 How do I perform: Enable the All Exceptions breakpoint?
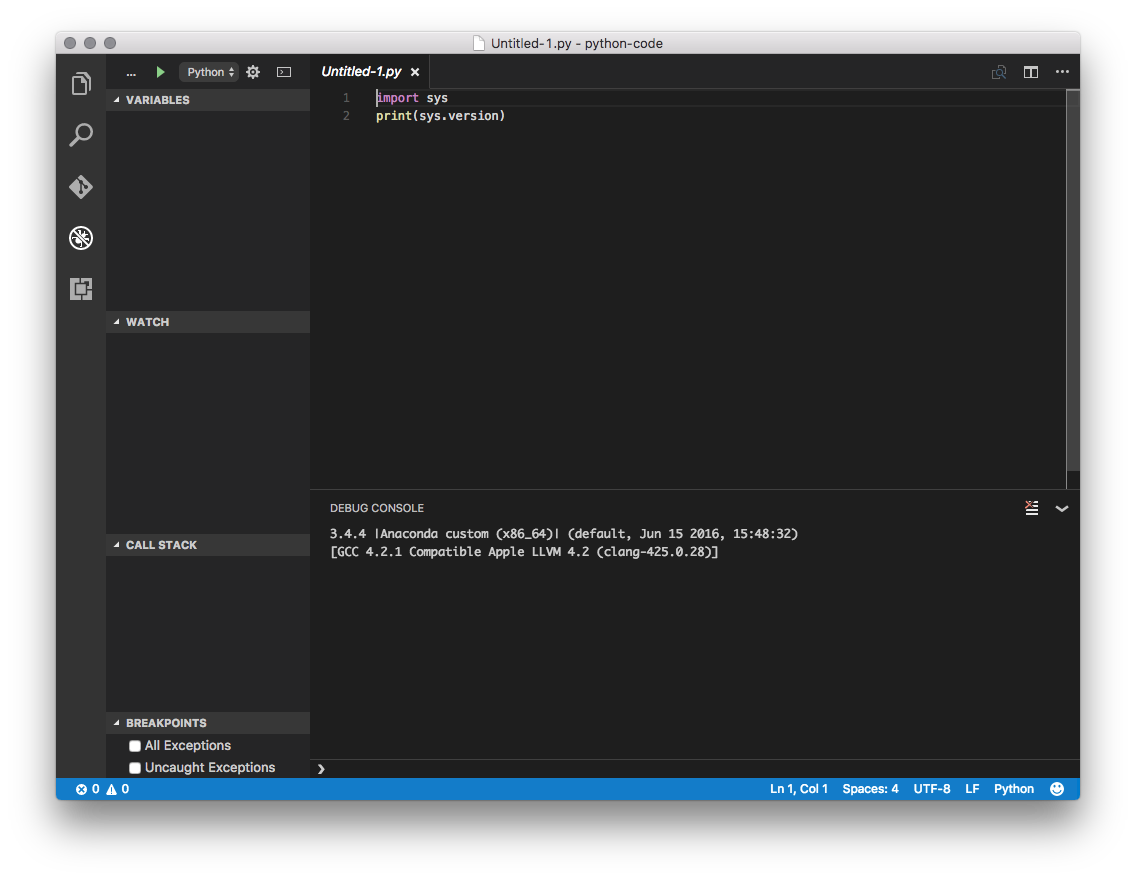[x=135, y=746]
